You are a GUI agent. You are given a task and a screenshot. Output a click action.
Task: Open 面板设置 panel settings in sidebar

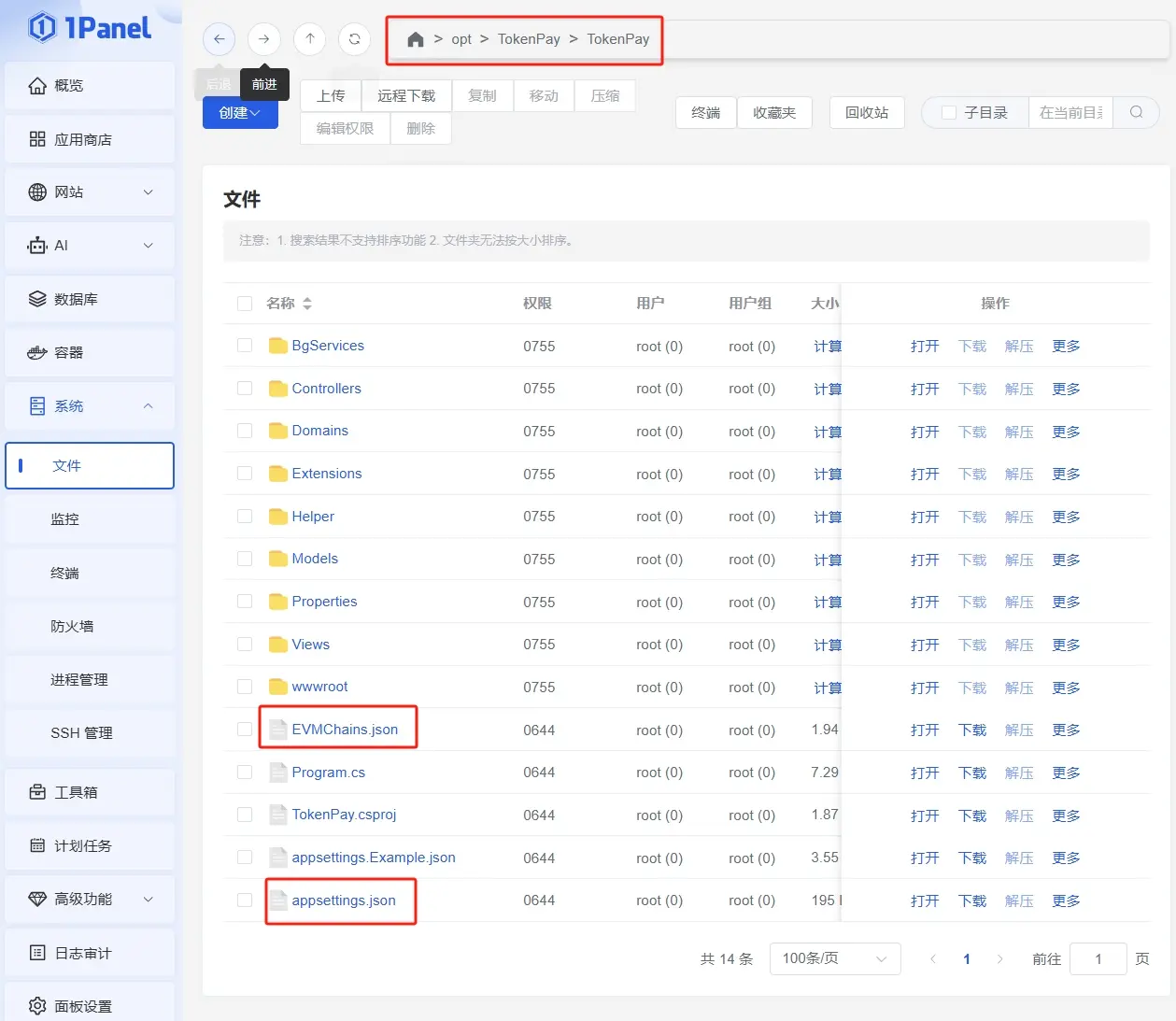[x=90, y=1005]
